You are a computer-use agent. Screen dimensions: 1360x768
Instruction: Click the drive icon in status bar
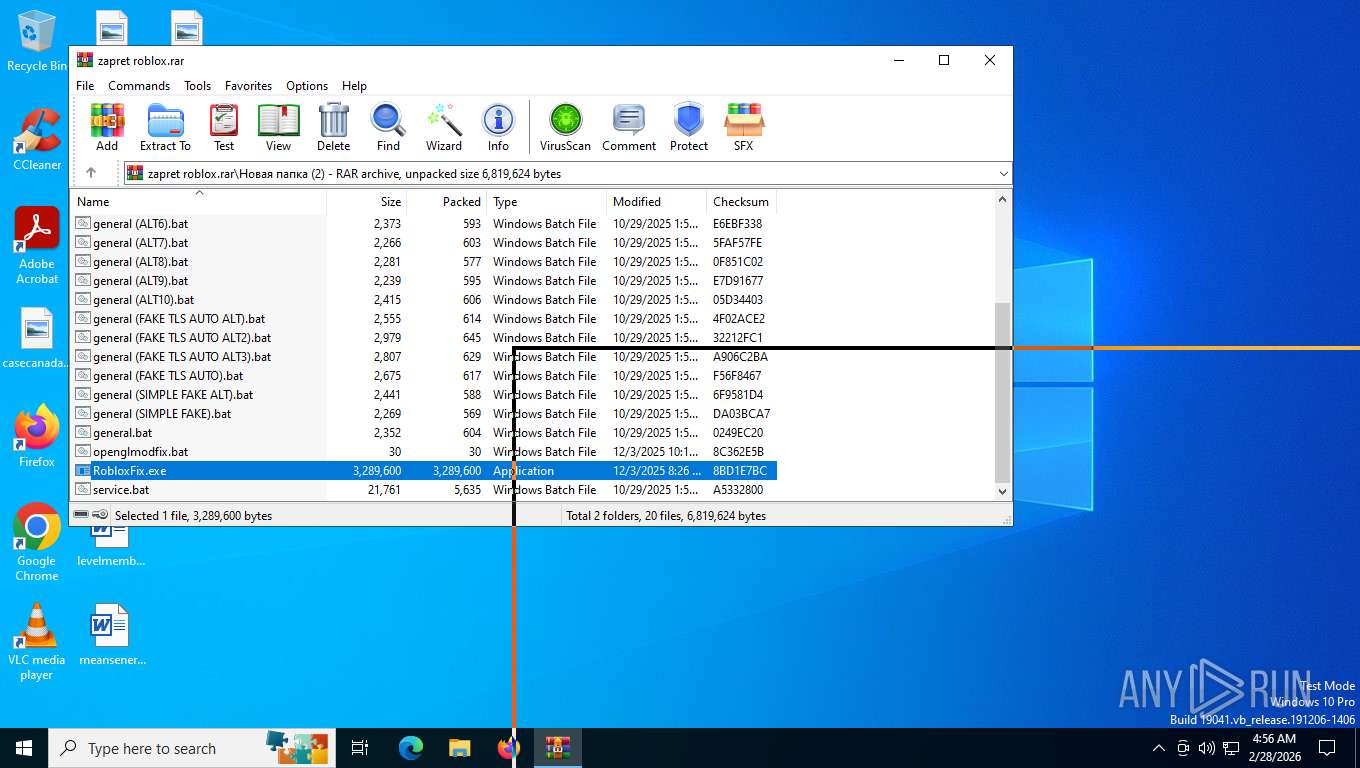point(81,515)
